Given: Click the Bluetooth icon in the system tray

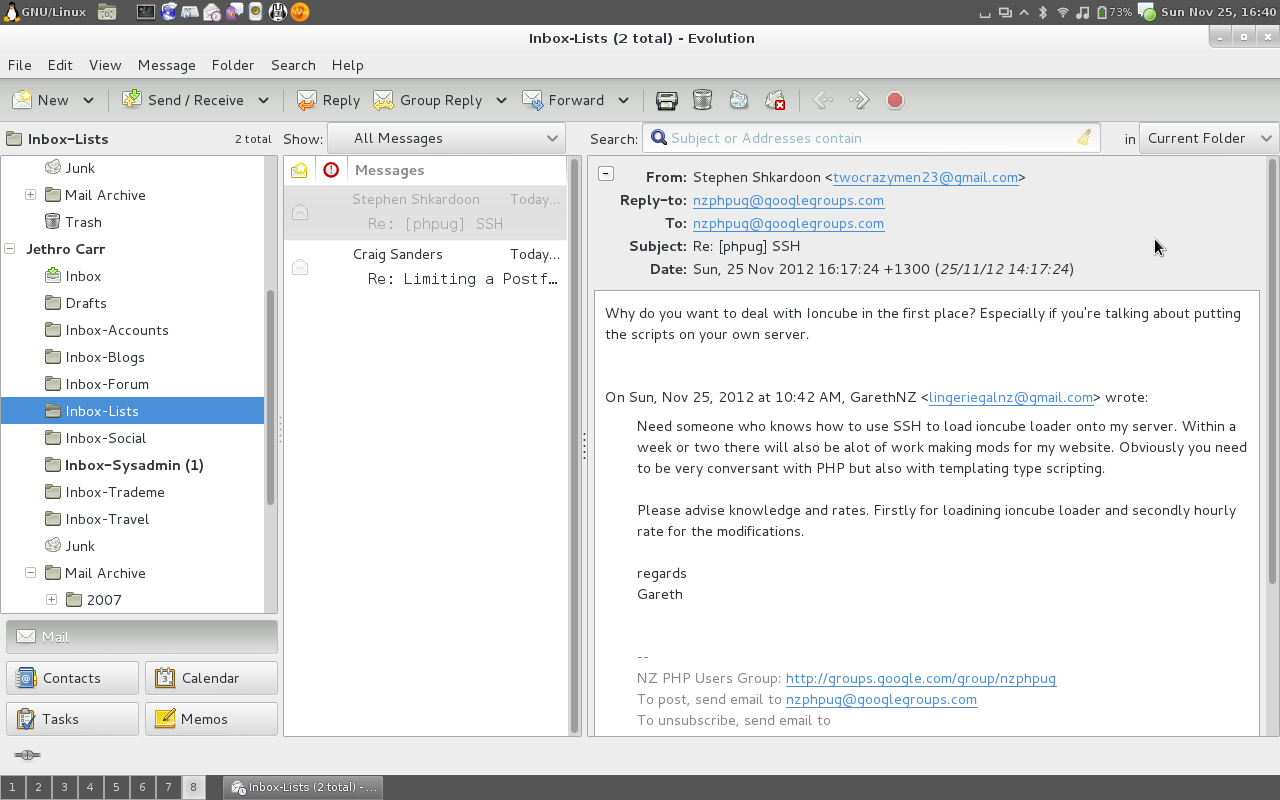Looking at the screenshot, I should click(1042, 12).
